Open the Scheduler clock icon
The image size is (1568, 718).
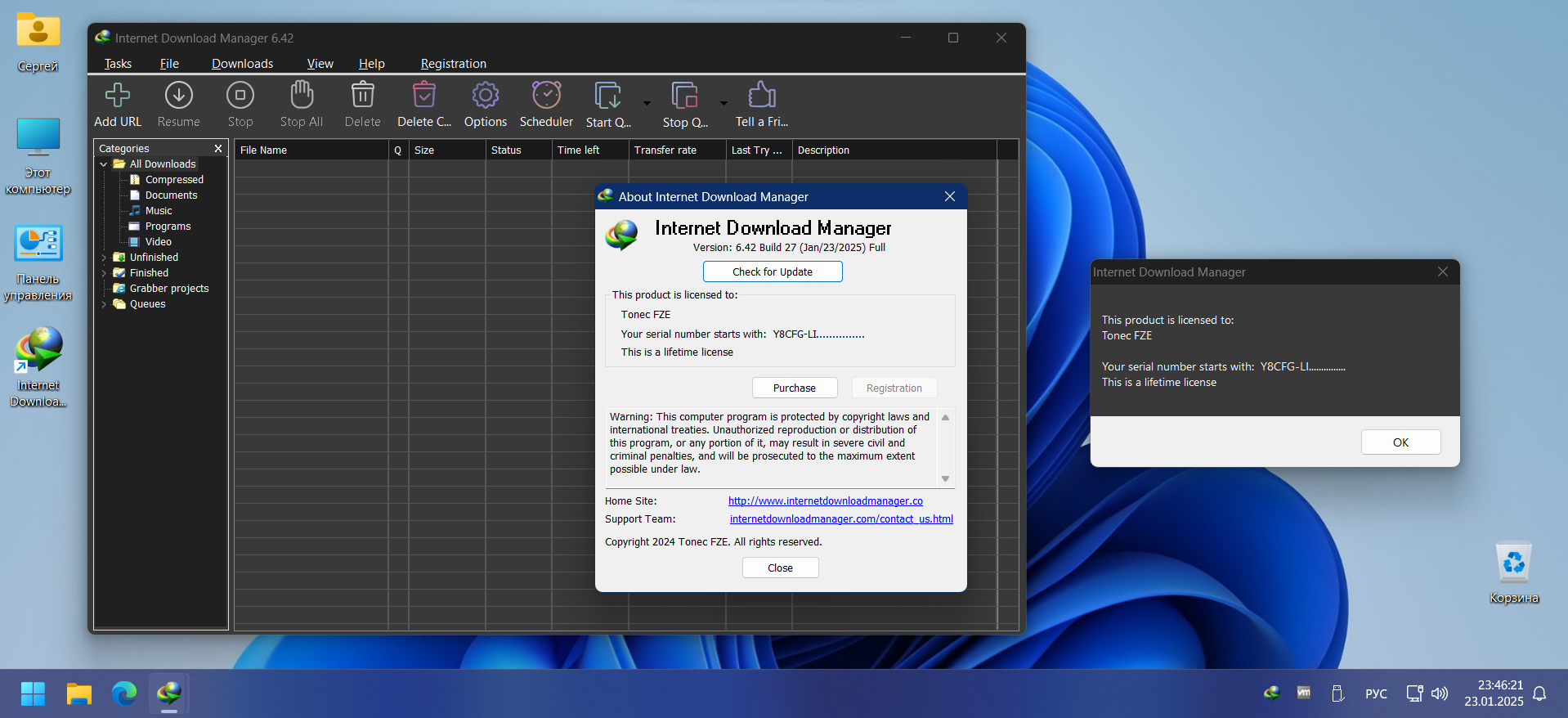click(547, 95)
